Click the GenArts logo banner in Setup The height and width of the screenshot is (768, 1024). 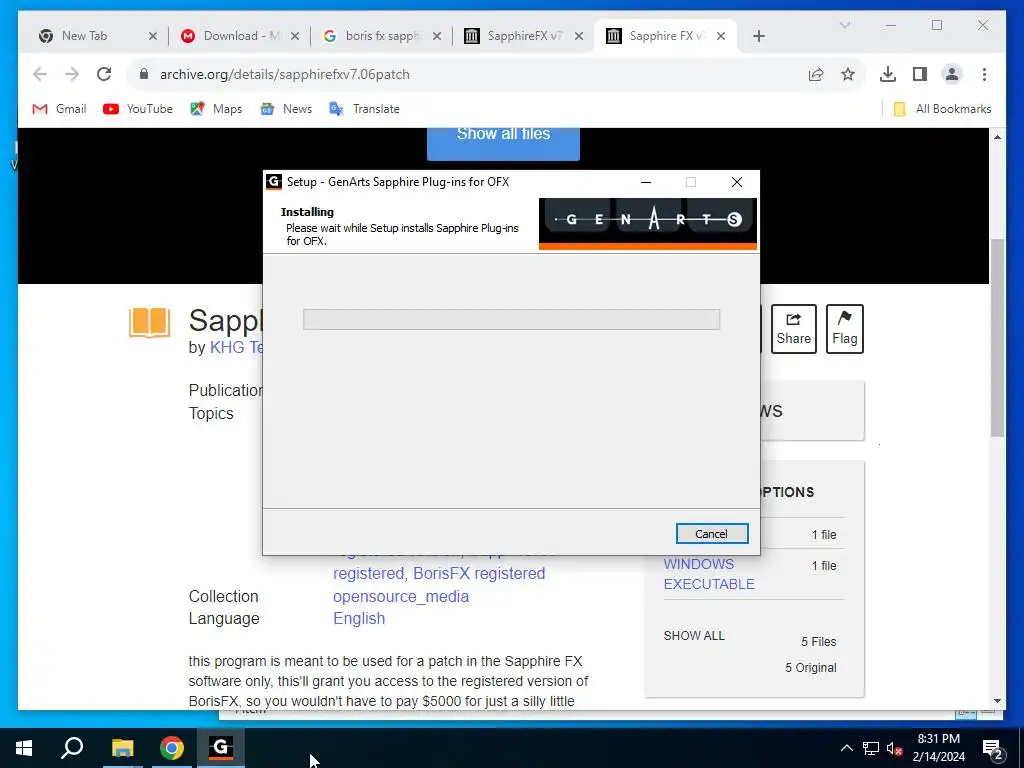[x=648, y=224]
